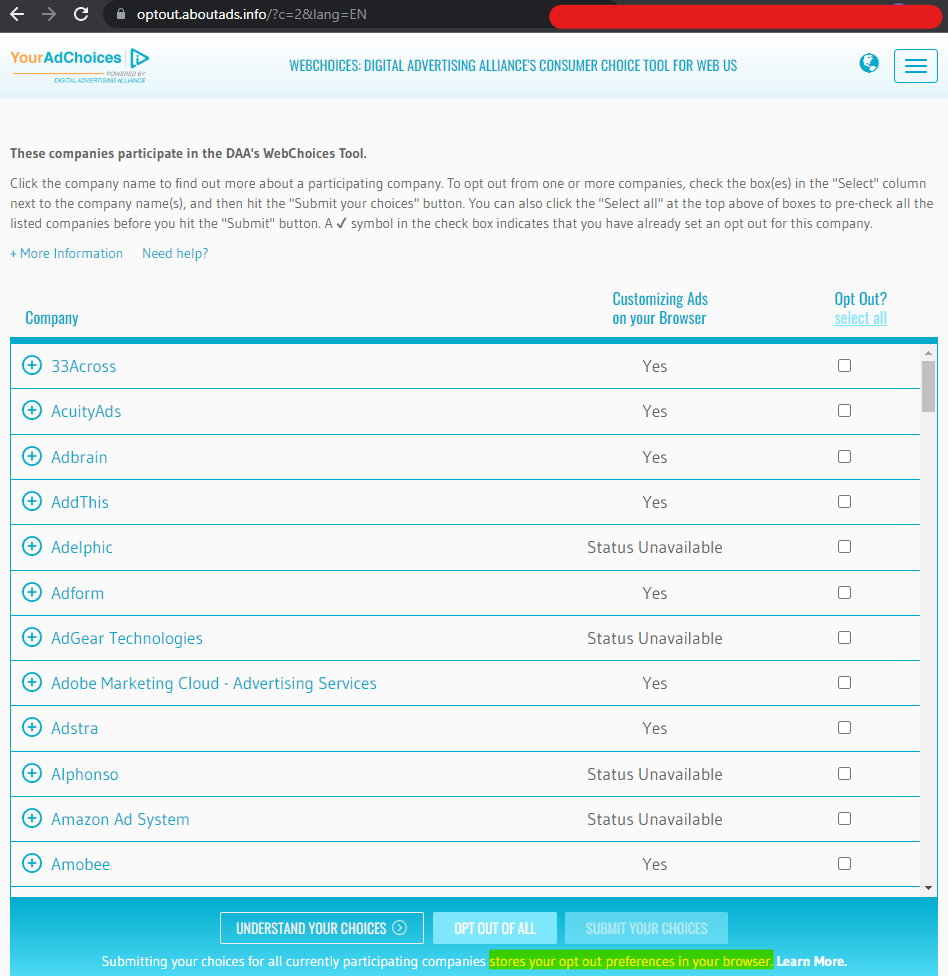This screenshot has height=976, width=948.
Task: Click the 'Understand Your Choices' button
Action: pyautogui.click(x=322, y=928)
